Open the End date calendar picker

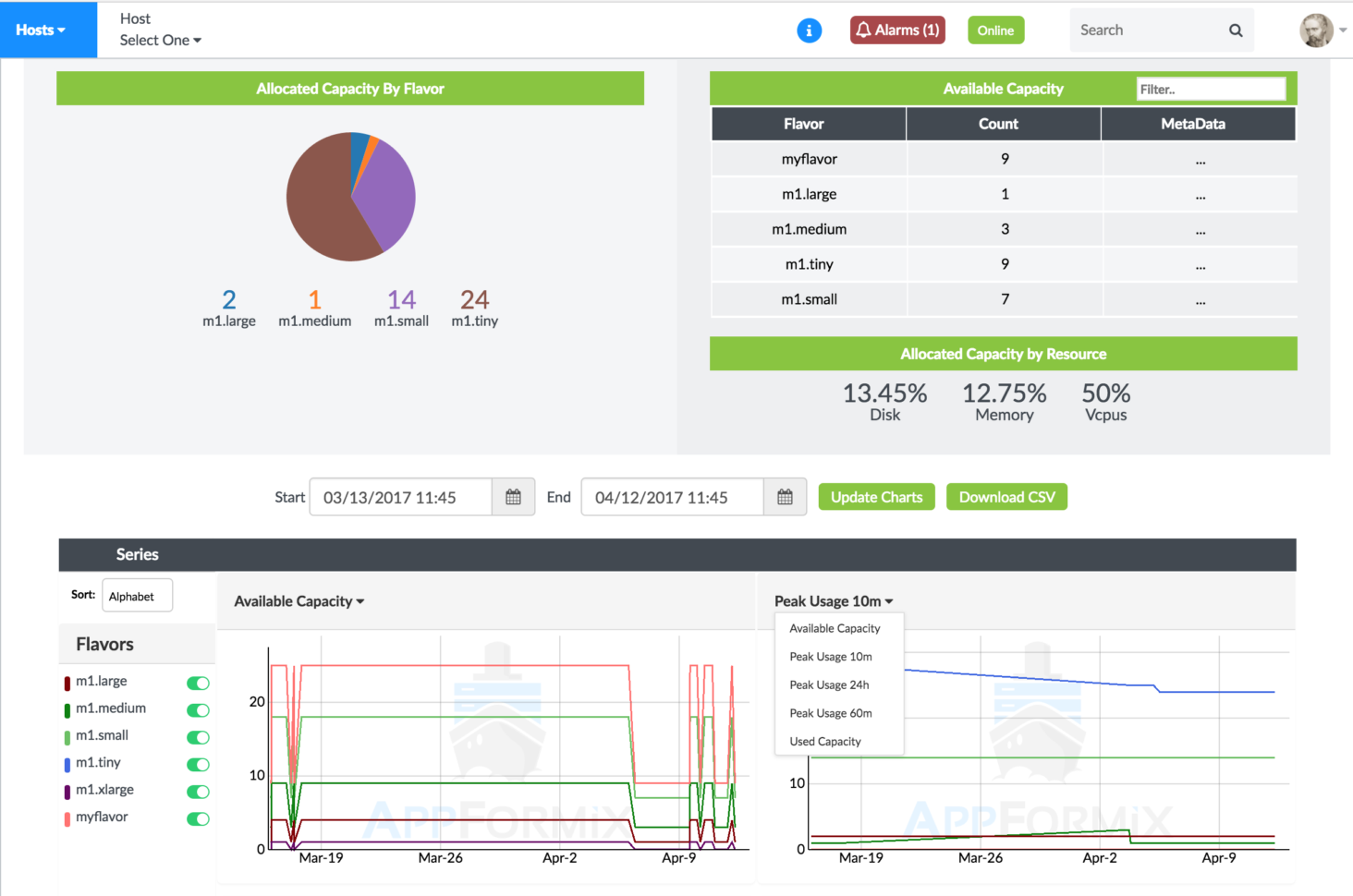pos(785,497)
